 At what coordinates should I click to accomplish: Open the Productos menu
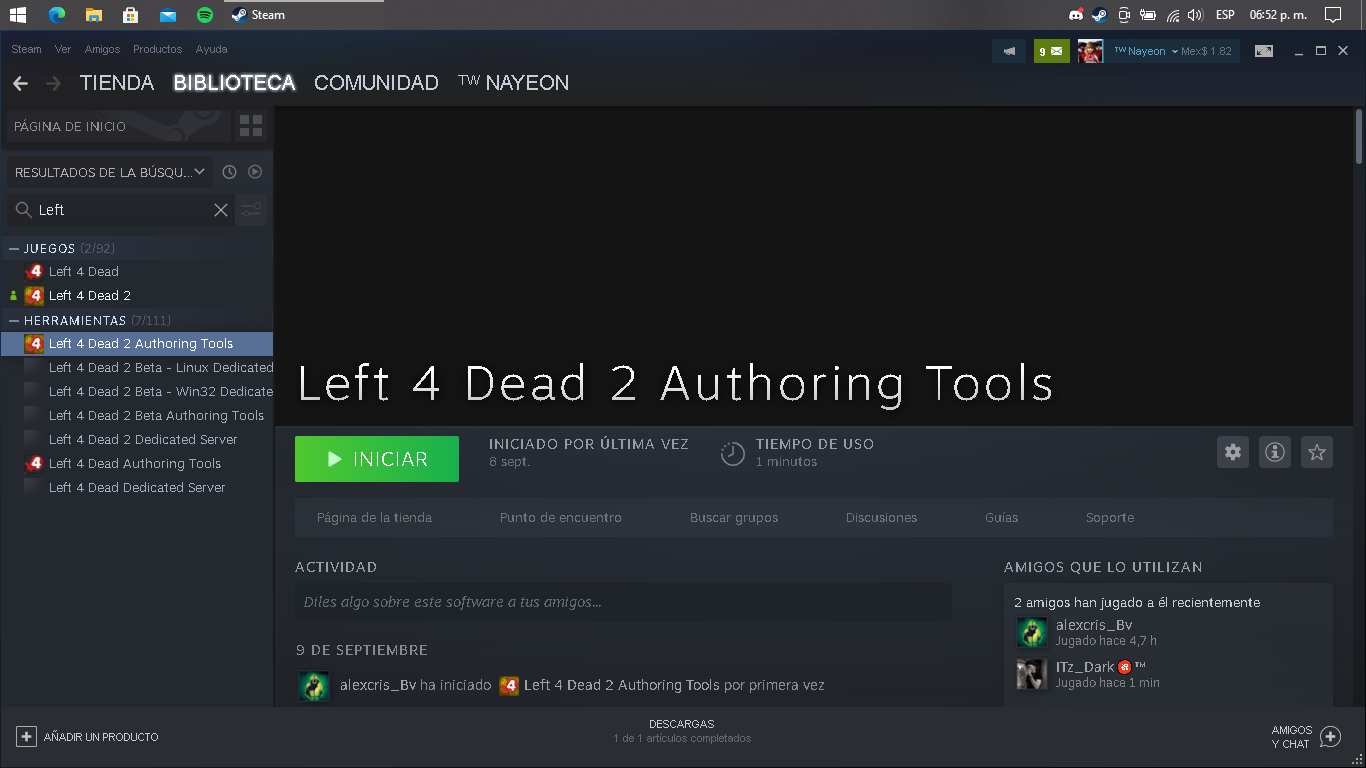pyautogui.click(x=157, y=49)
